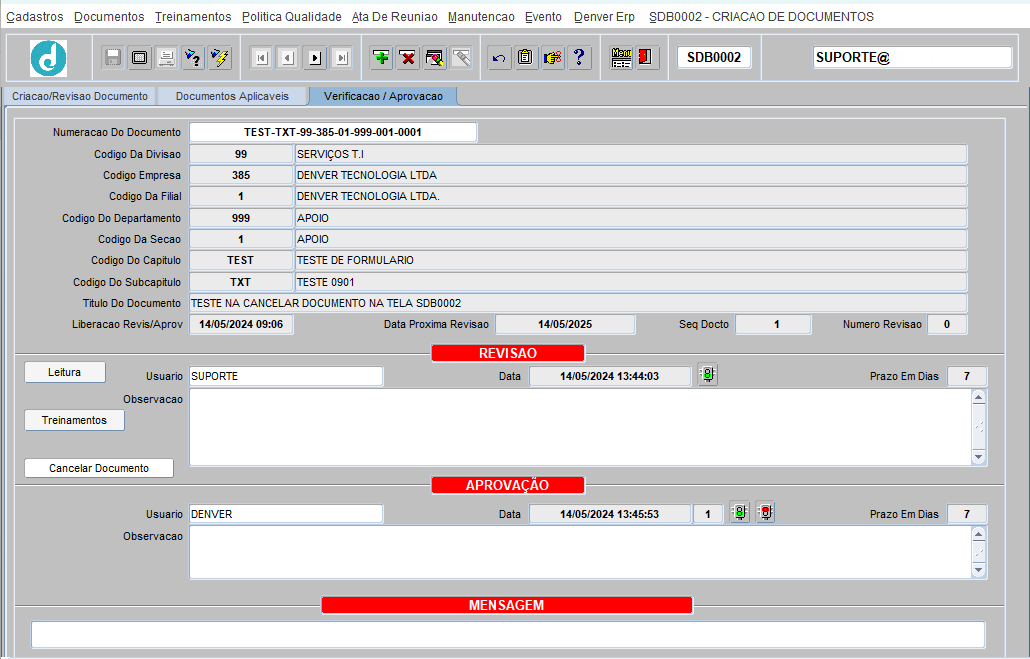Click the Cancelar Documento button
The image size is (1030, 659).
tap(99, 468)
